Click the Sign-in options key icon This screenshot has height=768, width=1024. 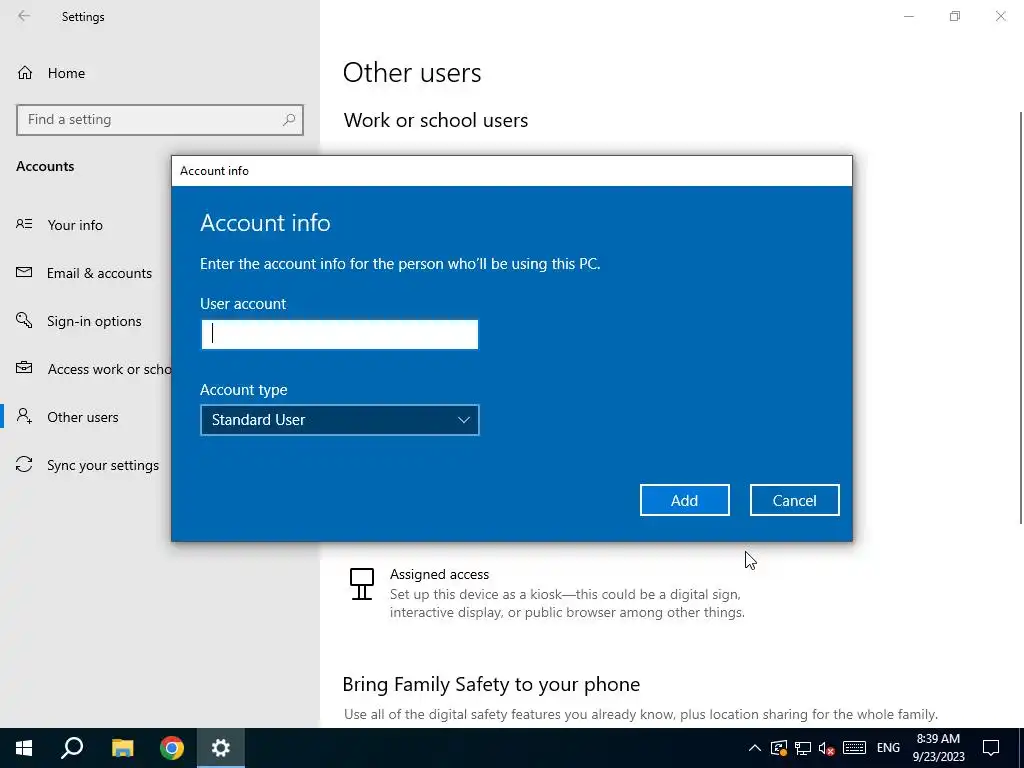24,320
